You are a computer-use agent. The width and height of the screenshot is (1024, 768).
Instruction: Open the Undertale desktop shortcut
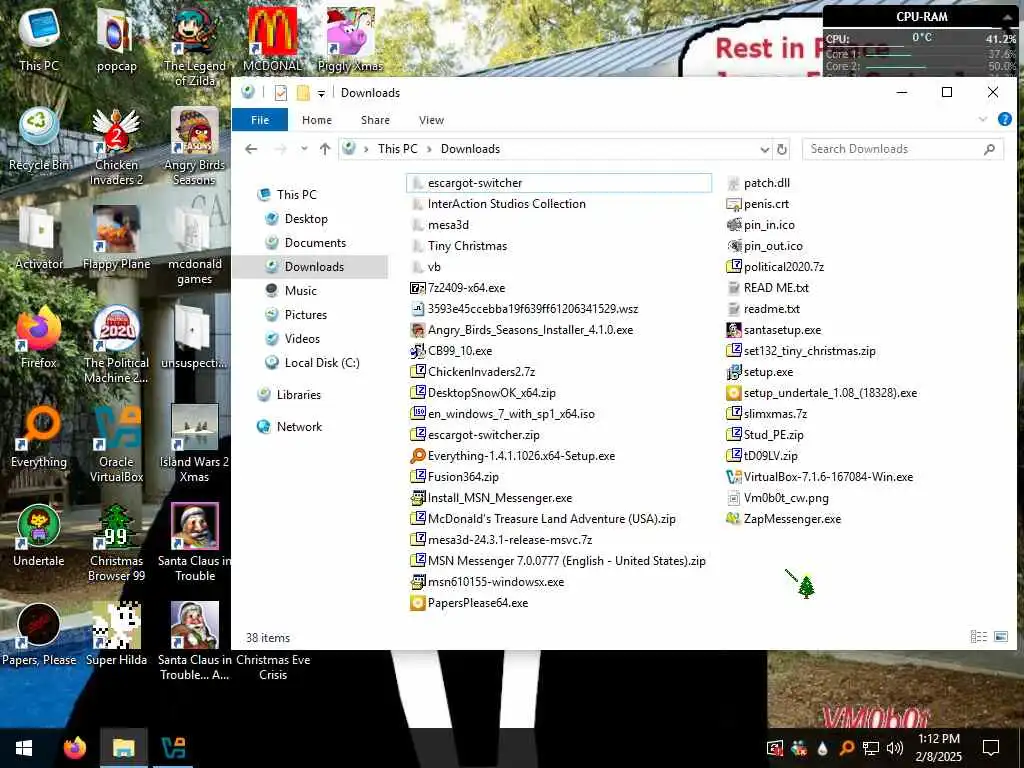click(x=39, y=536)
